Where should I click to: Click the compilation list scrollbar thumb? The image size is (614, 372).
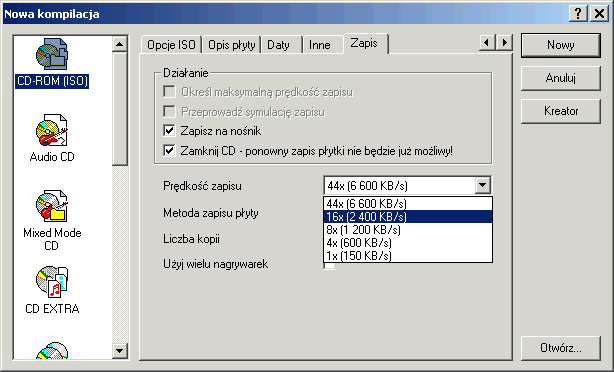click(x=120, y=109)
